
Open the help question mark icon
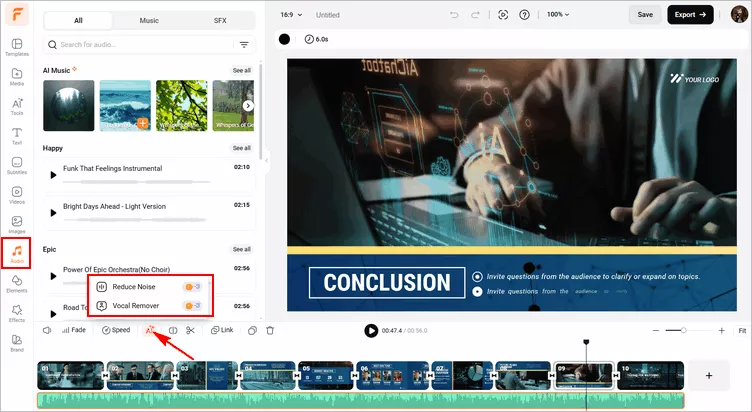525,15
